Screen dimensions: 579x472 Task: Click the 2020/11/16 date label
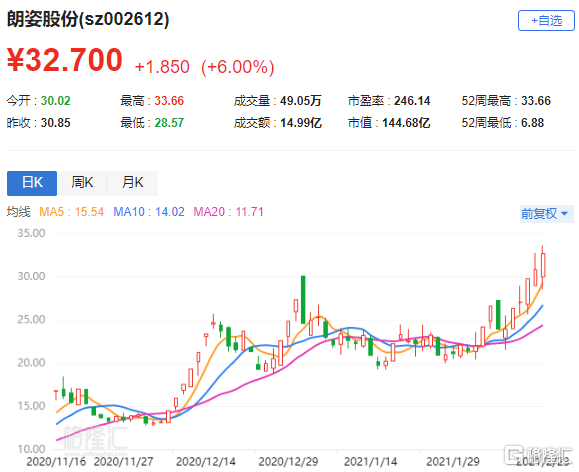(56, 462)
